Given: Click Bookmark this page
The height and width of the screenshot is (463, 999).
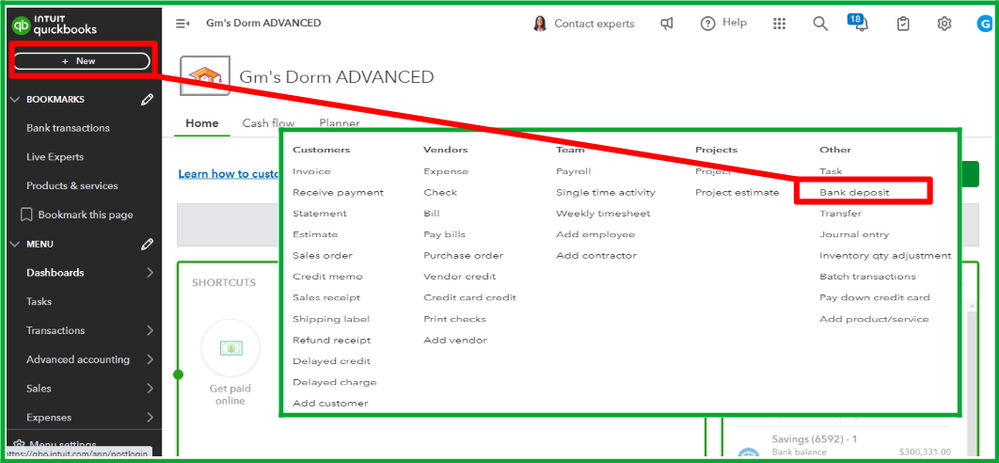Looking at the screenshot, I should 77,215.
